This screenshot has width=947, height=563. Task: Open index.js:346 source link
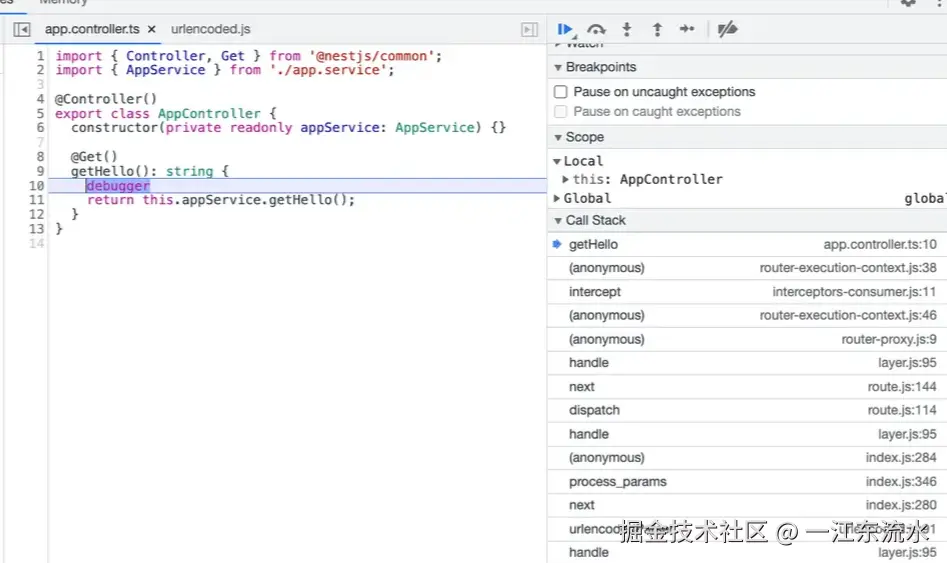(901, 481)
